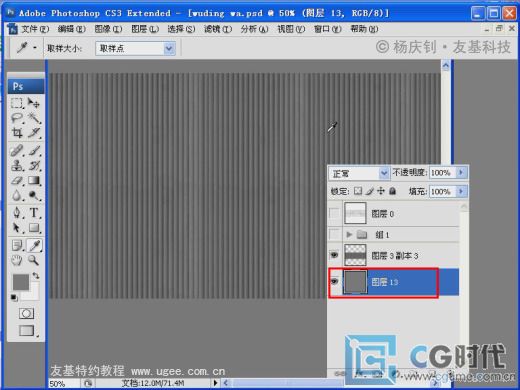The image size is (520, 390).
Task: Open the 帮助 menu
Action: [x=364, y=29]
